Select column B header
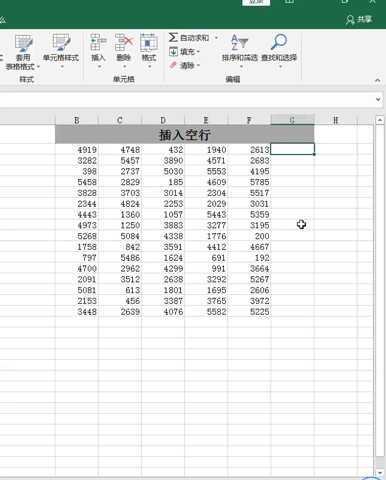Screen dimensions: 386x480 77,120
